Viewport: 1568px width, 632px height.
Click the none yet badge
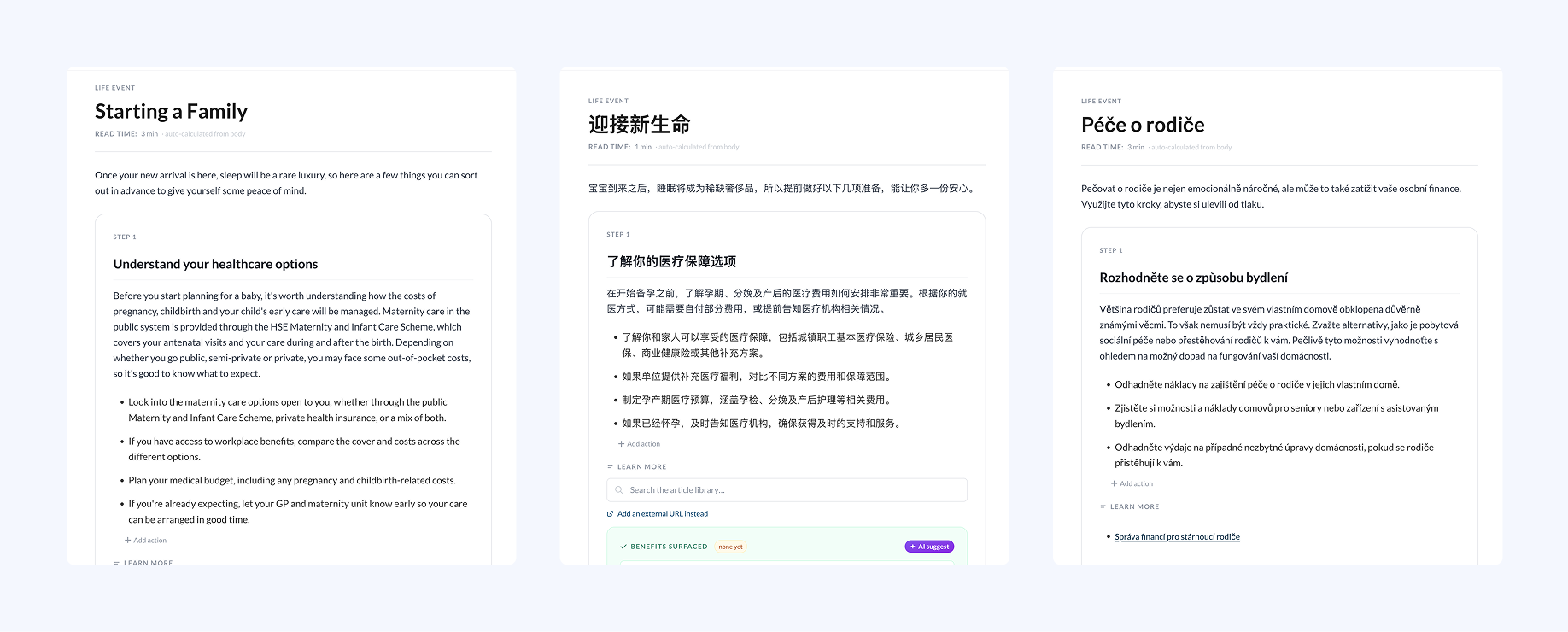pyautogui.click(x=730, y=547)
